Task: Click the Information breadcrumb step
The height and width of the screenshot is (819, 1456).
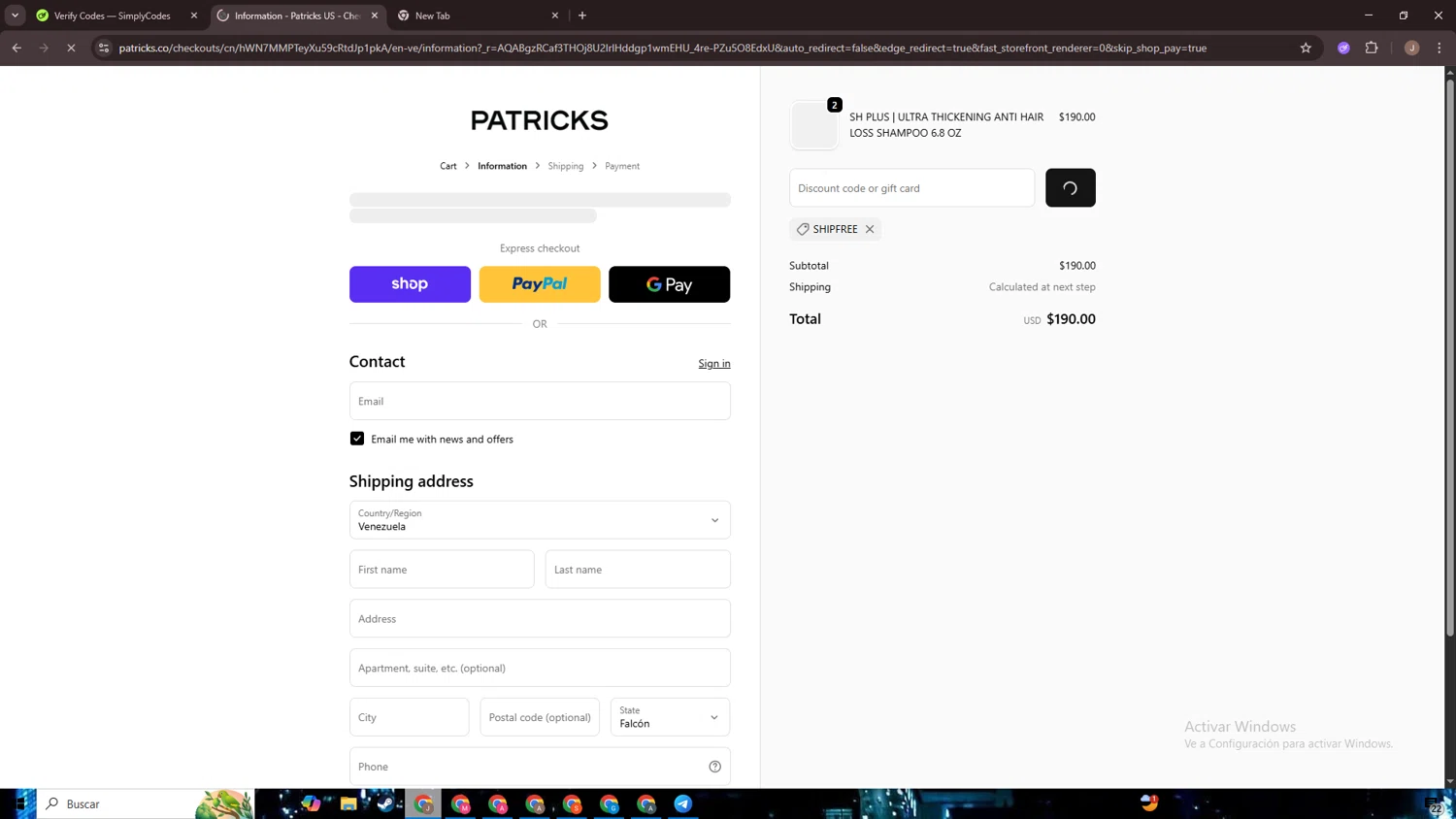Action: (x=502, y=166)
